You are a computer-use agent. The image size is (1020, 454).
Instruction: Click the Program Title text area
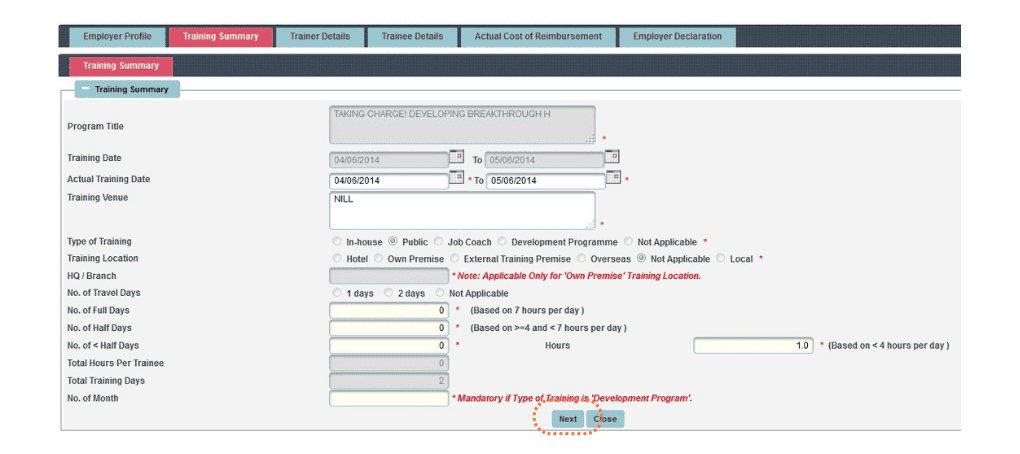click(x=462, y=125)
